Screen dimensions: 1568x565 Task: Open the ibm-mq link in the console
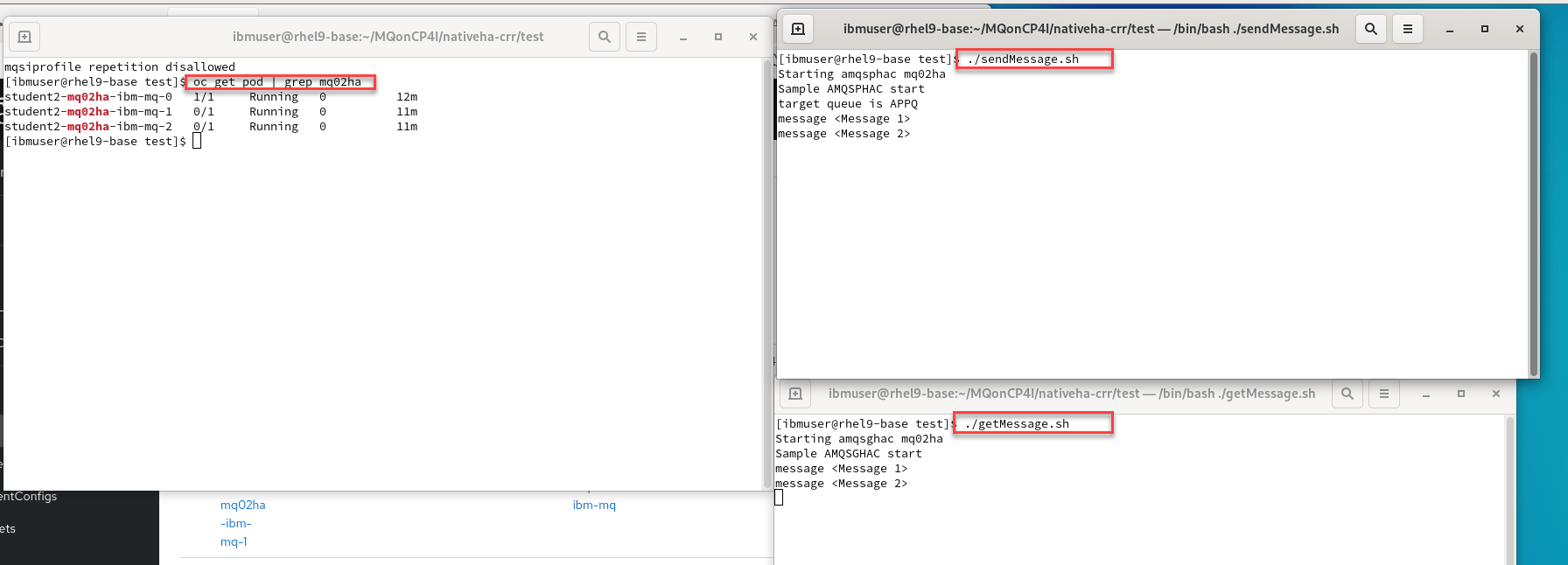click(594, 505)
